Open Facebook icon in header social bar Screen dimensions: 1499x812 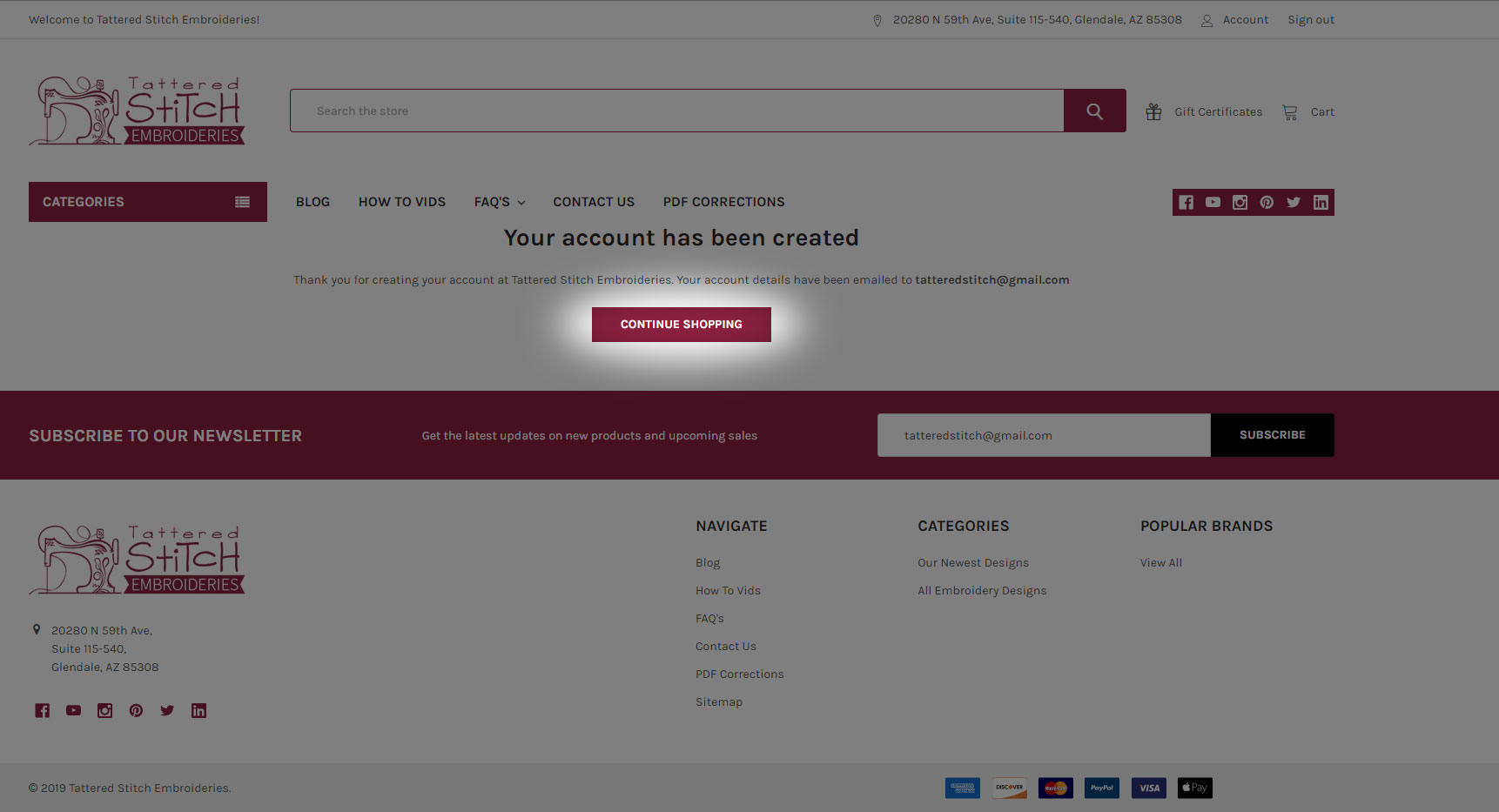click(x=1186, y=203)
